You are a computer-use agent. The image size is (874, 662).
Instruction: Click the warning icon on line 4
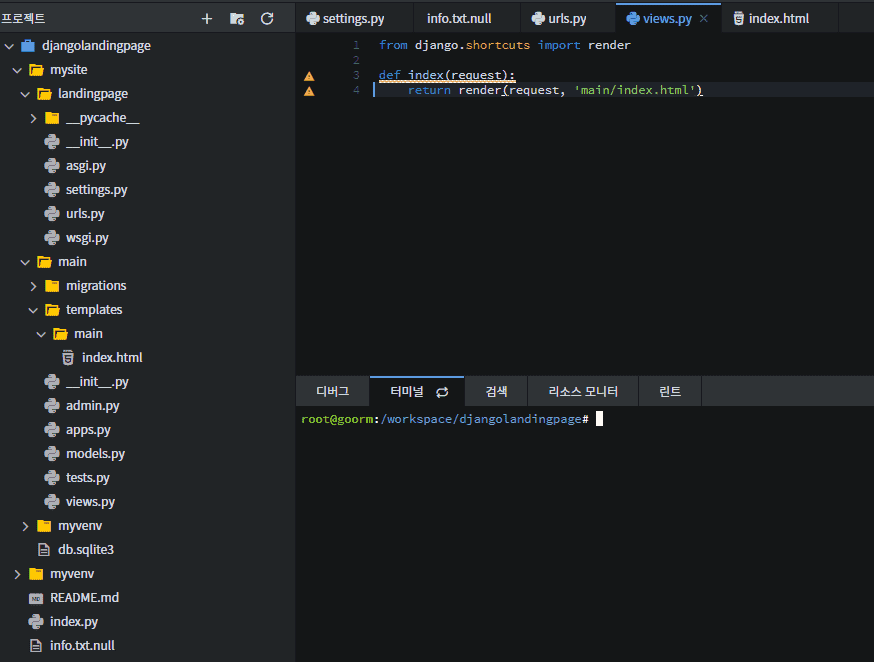point(309,91)
